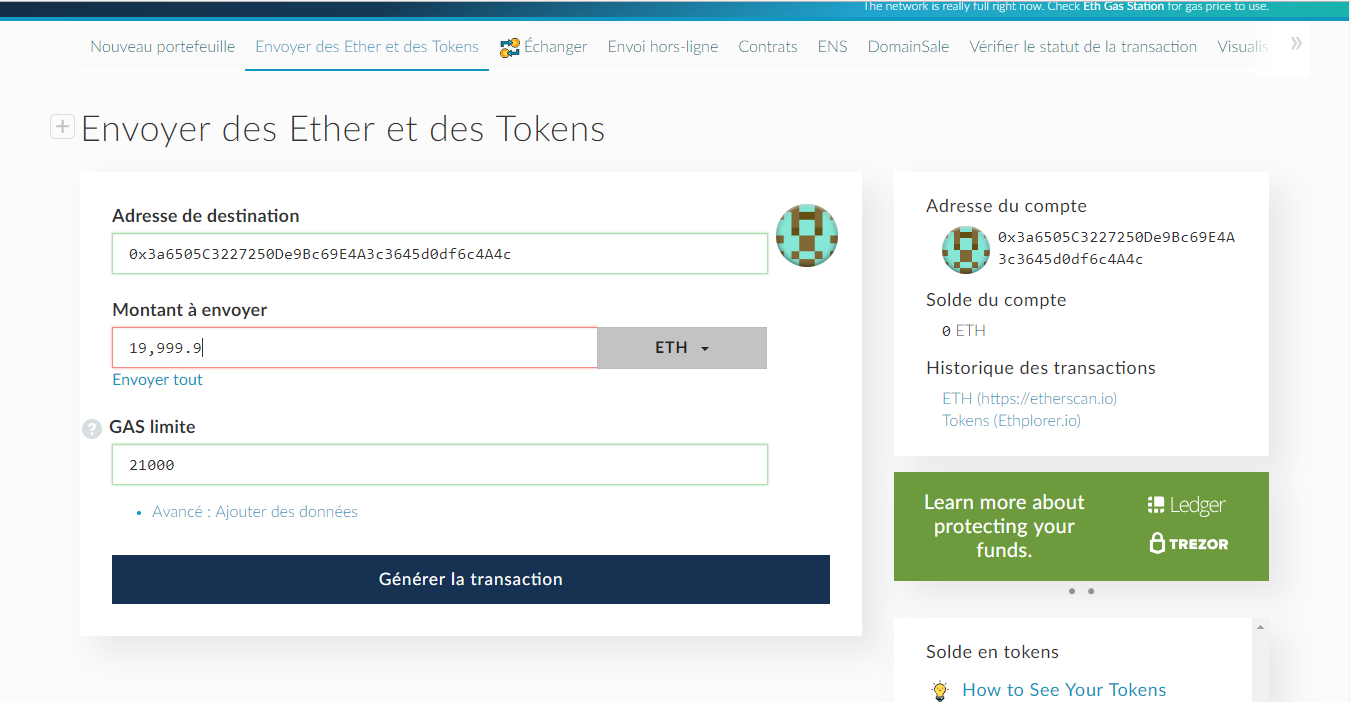The width and height of the screenshot is (1350, 702).
Task: Click the token panel scrollbar up arrow
Action: coord(1260,627)
